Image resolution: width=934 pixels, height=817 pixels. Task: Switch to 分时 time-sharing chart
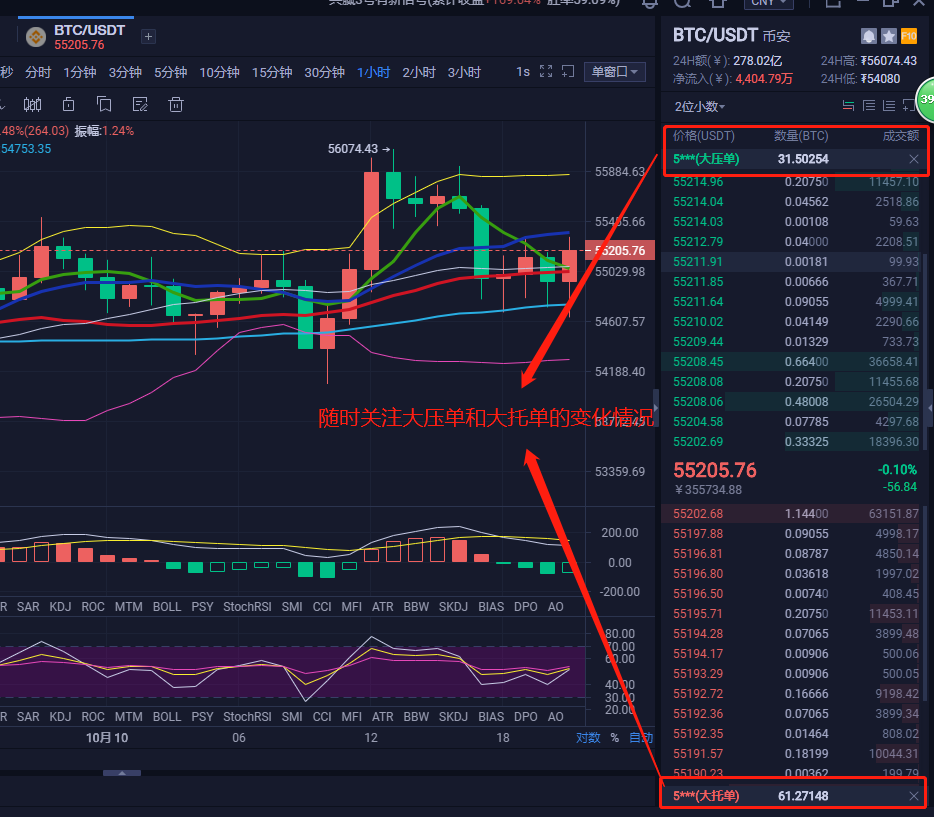click(x=38, y=73)
